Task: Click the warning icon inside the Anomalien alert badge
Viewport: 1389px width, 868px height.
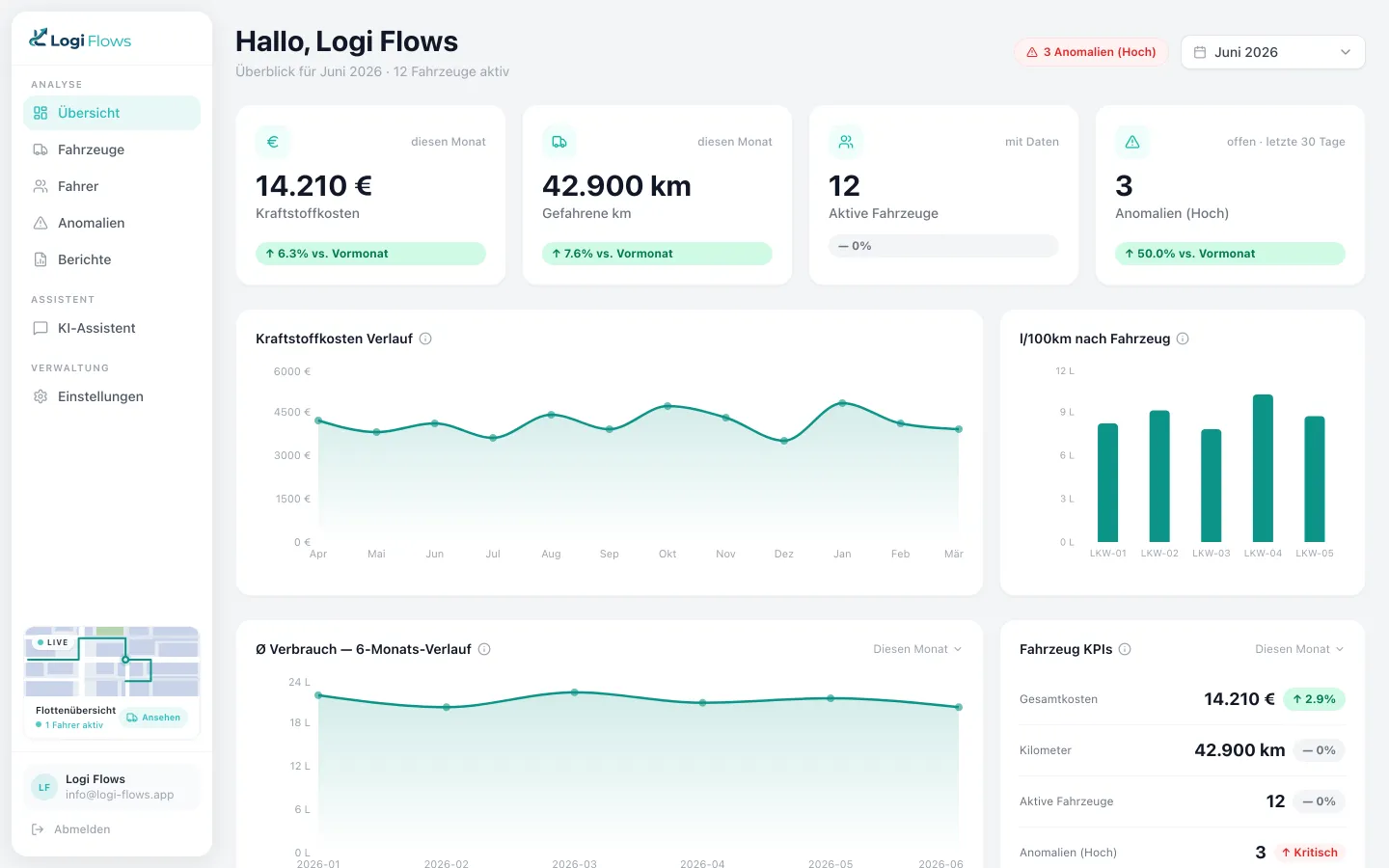Action: point(1032,52)
